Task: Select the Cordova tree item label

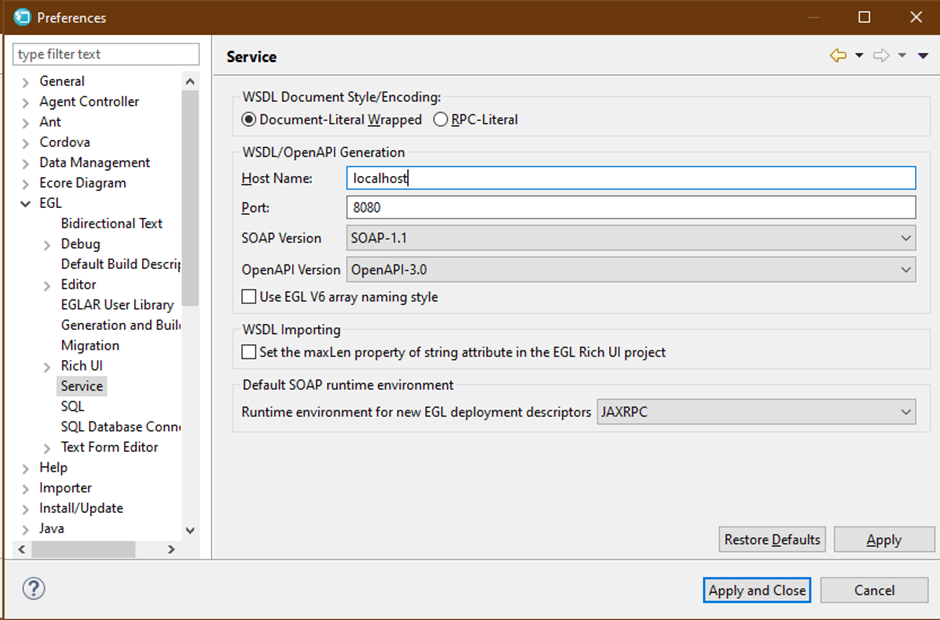Action: [65, 142]
